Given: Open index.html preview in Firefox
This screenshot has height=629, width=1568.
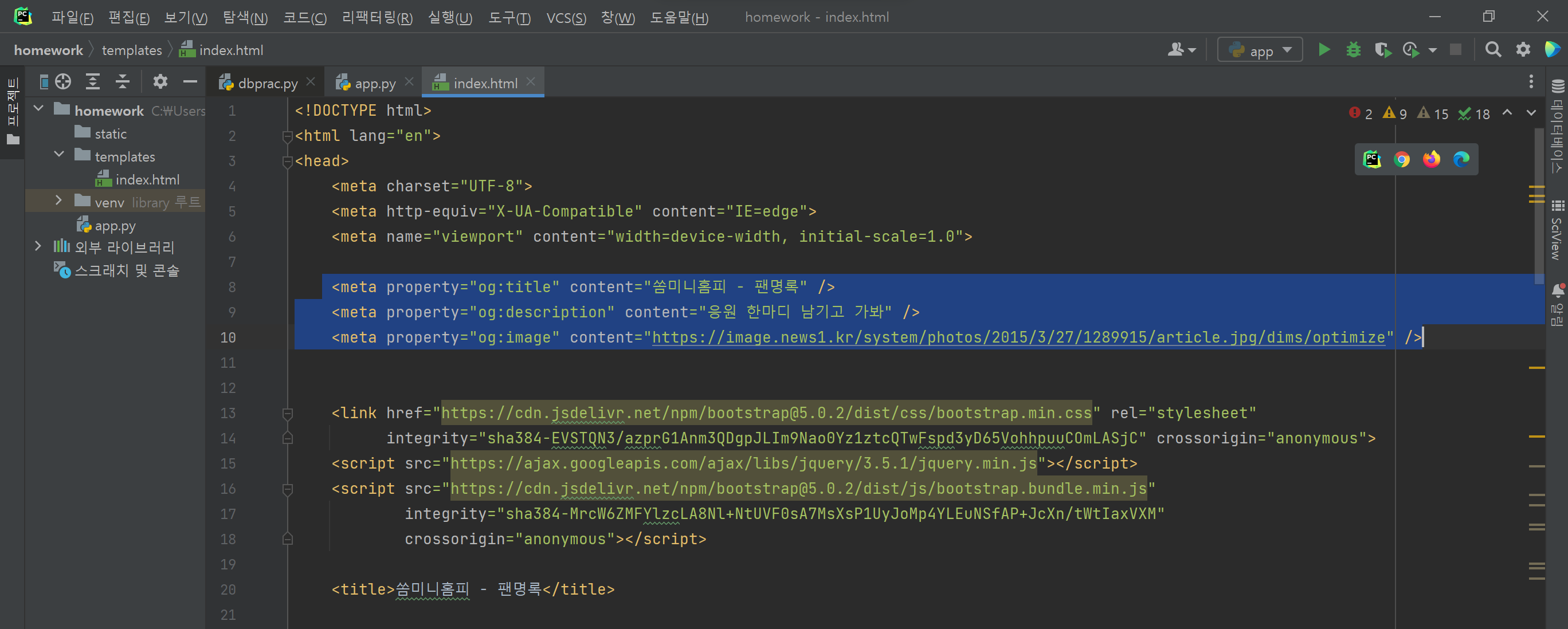Looking at the screenshot, I should point(1432,159).
